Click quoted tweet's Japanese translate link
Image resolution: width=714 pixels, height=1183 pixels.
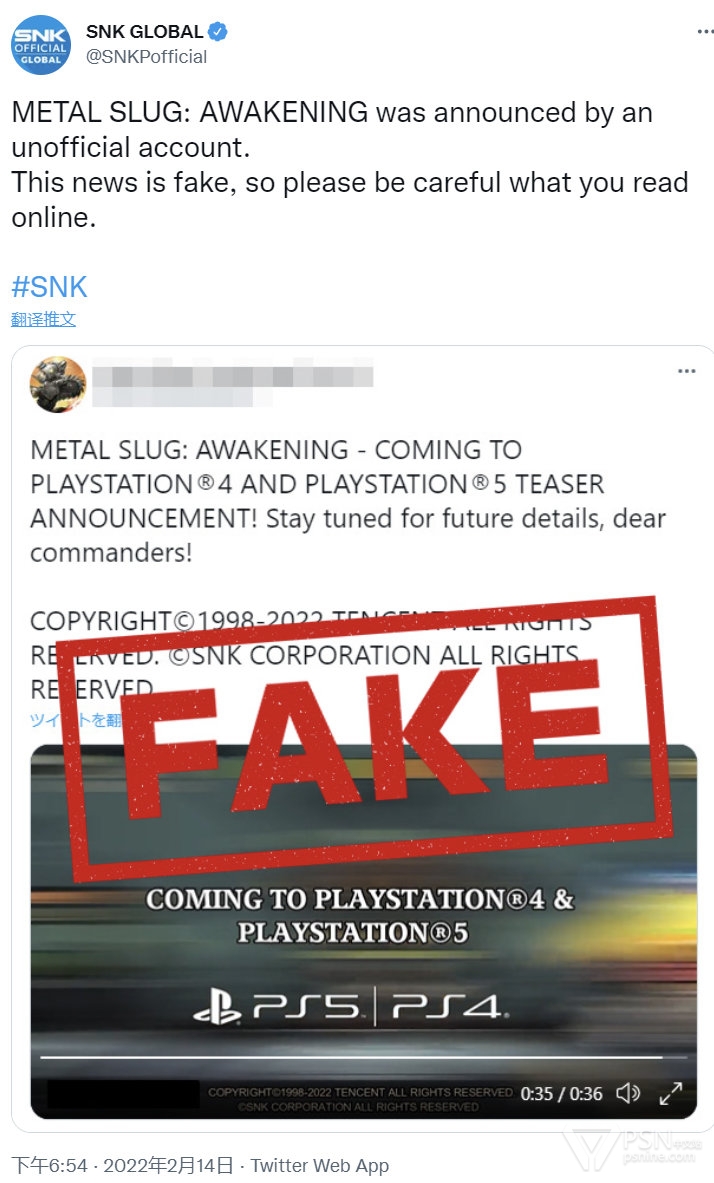tap(75, 720)
